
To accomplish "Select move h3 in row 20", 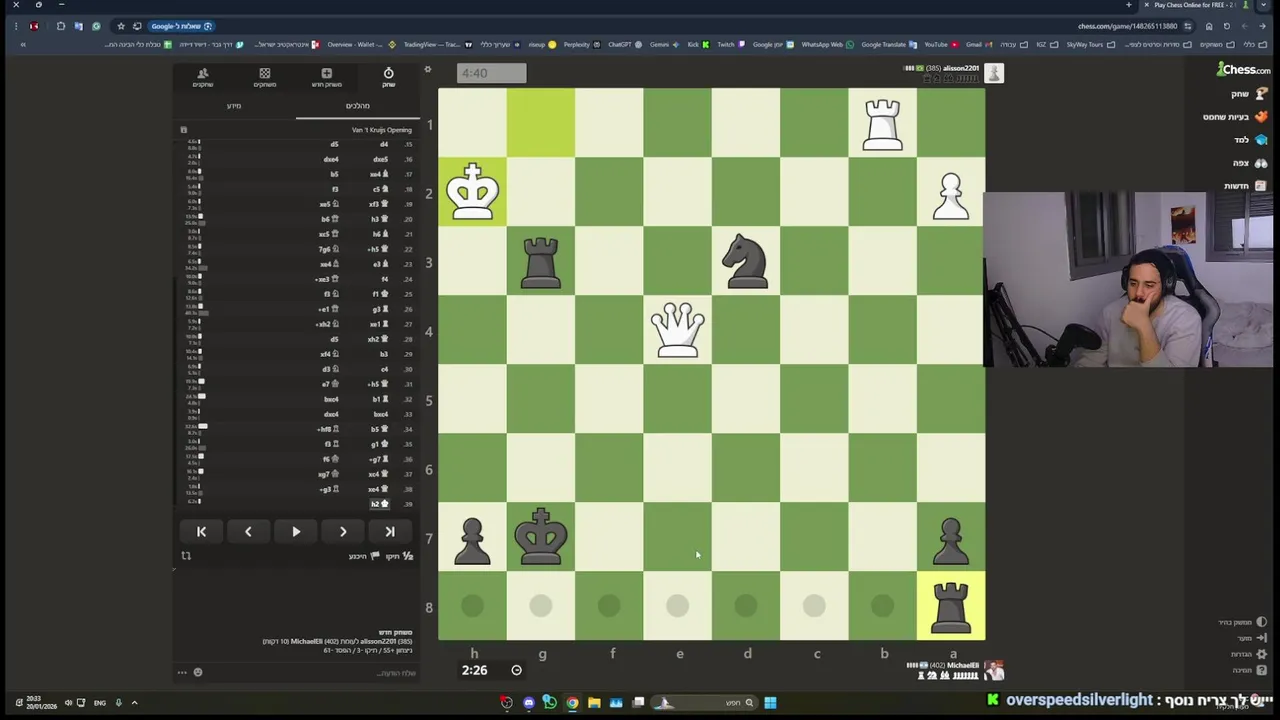I will tap(379, 219).
